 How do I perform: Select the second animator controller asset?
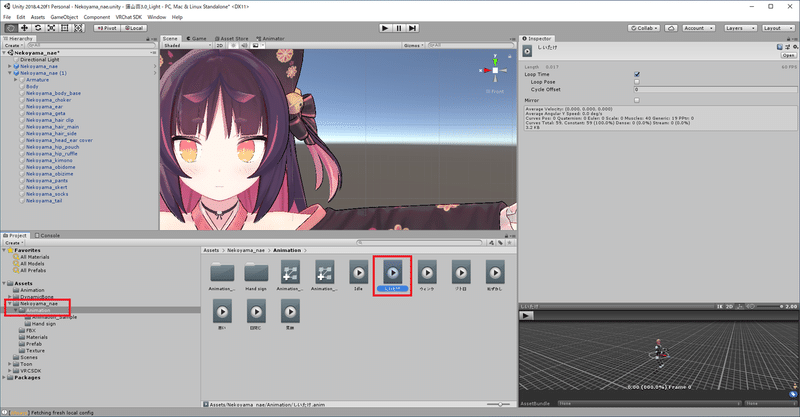[x=324, y=276]
